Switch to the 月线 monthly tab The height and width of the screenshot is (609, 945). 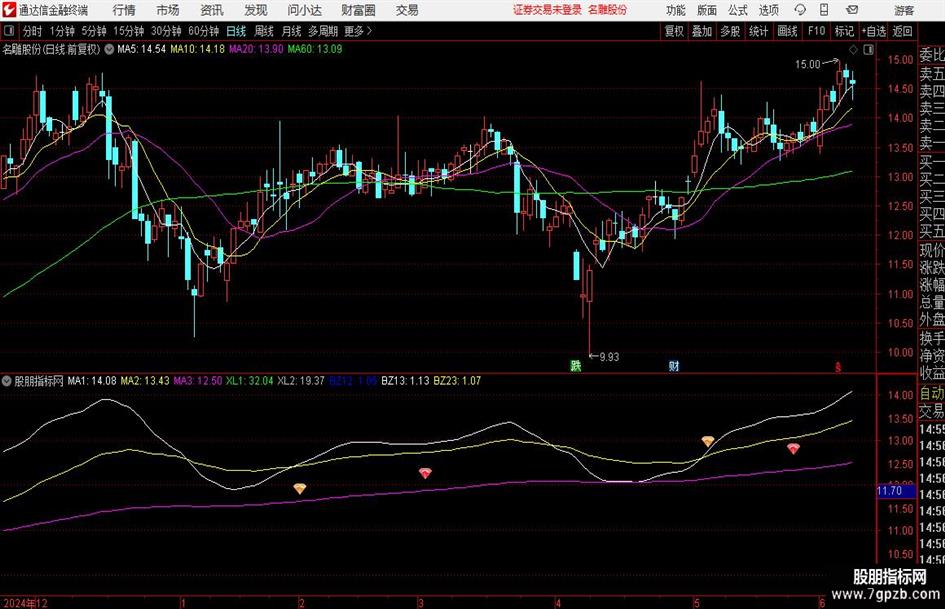pyautogui.click(x=291, y=31)
